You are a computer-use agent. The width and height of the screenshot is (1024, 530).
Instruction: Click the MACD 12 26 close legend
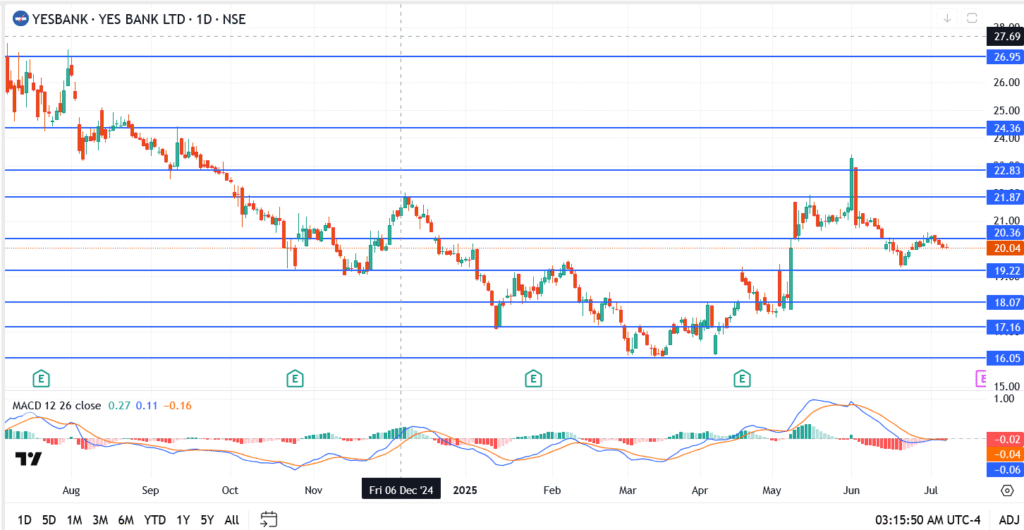pos(56,405)
